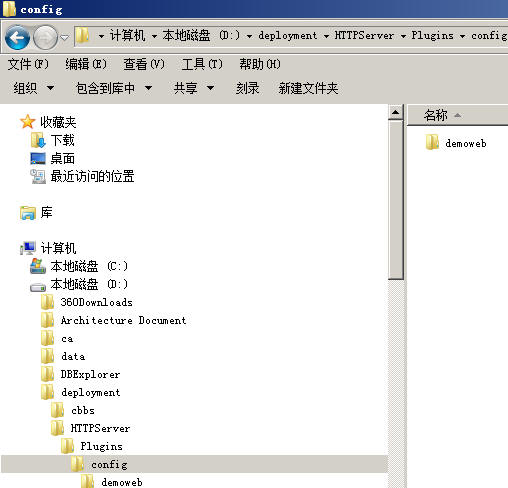
Task: Expand the arrow after Plugins in address bar
Action: [x=462, y=36]
